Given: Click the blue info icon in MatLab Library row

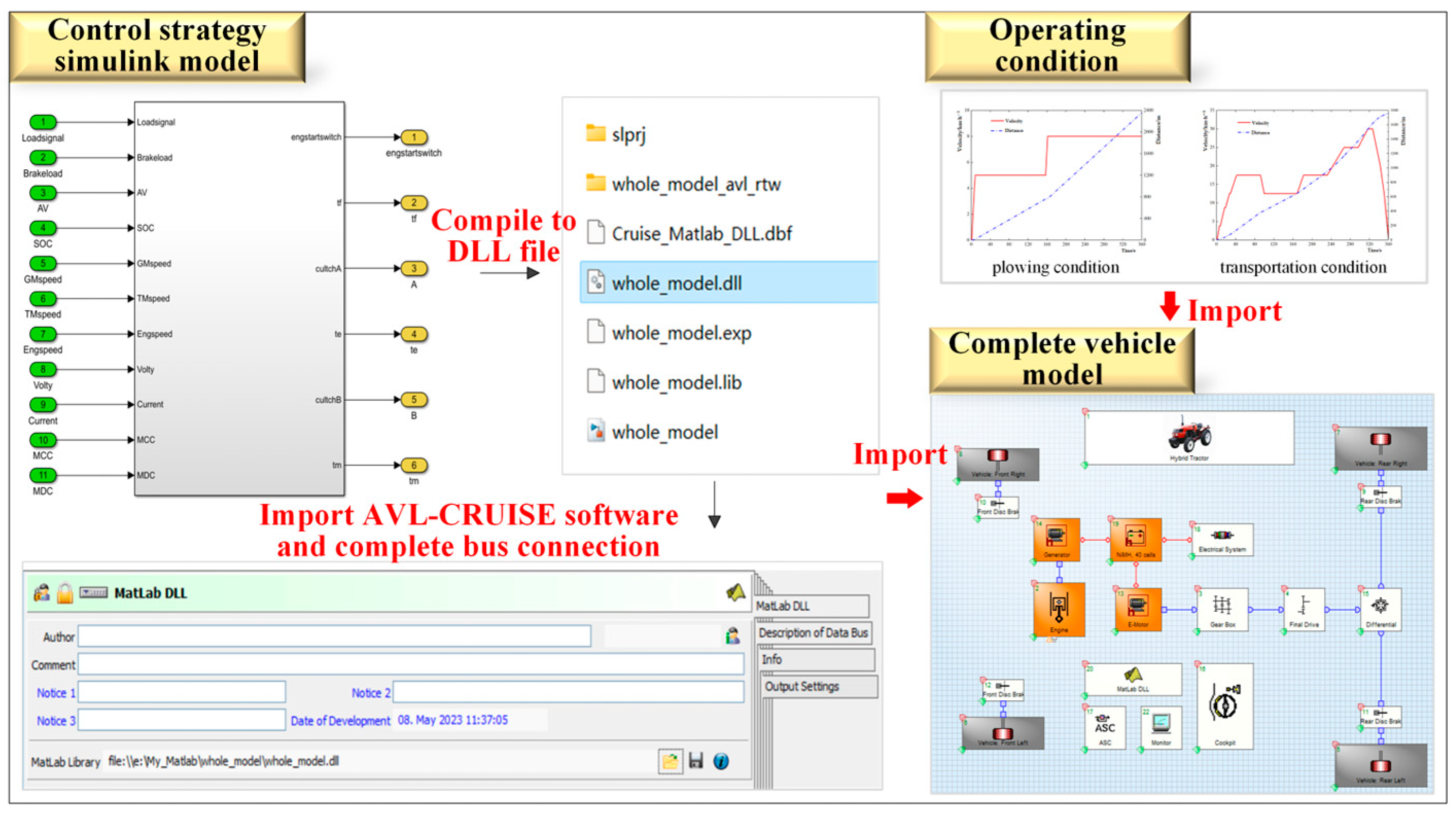Looking at the screenshot, I should click(x=721, y=761).
